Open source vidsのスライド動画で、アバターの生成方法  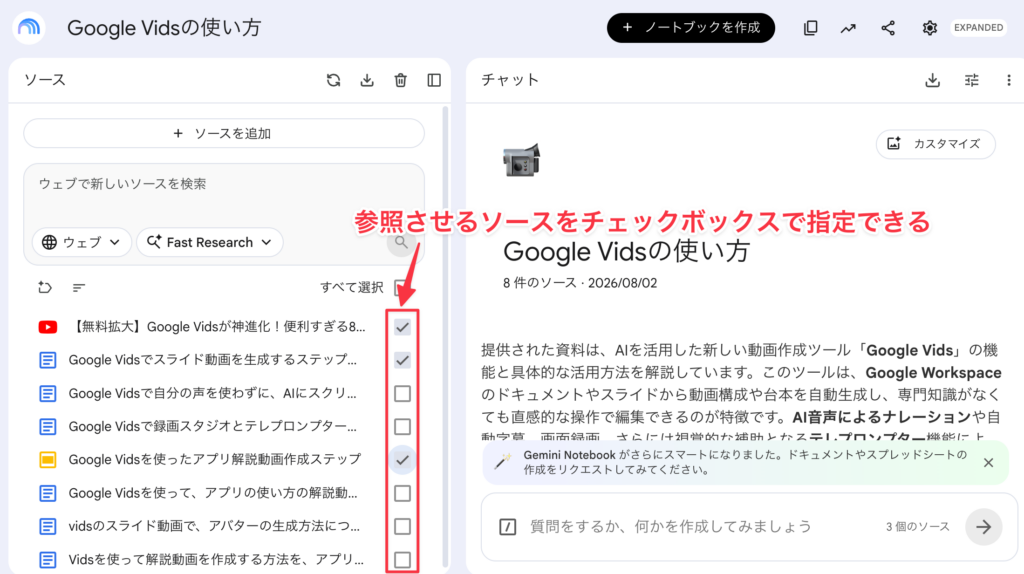(x=214, y=526)
